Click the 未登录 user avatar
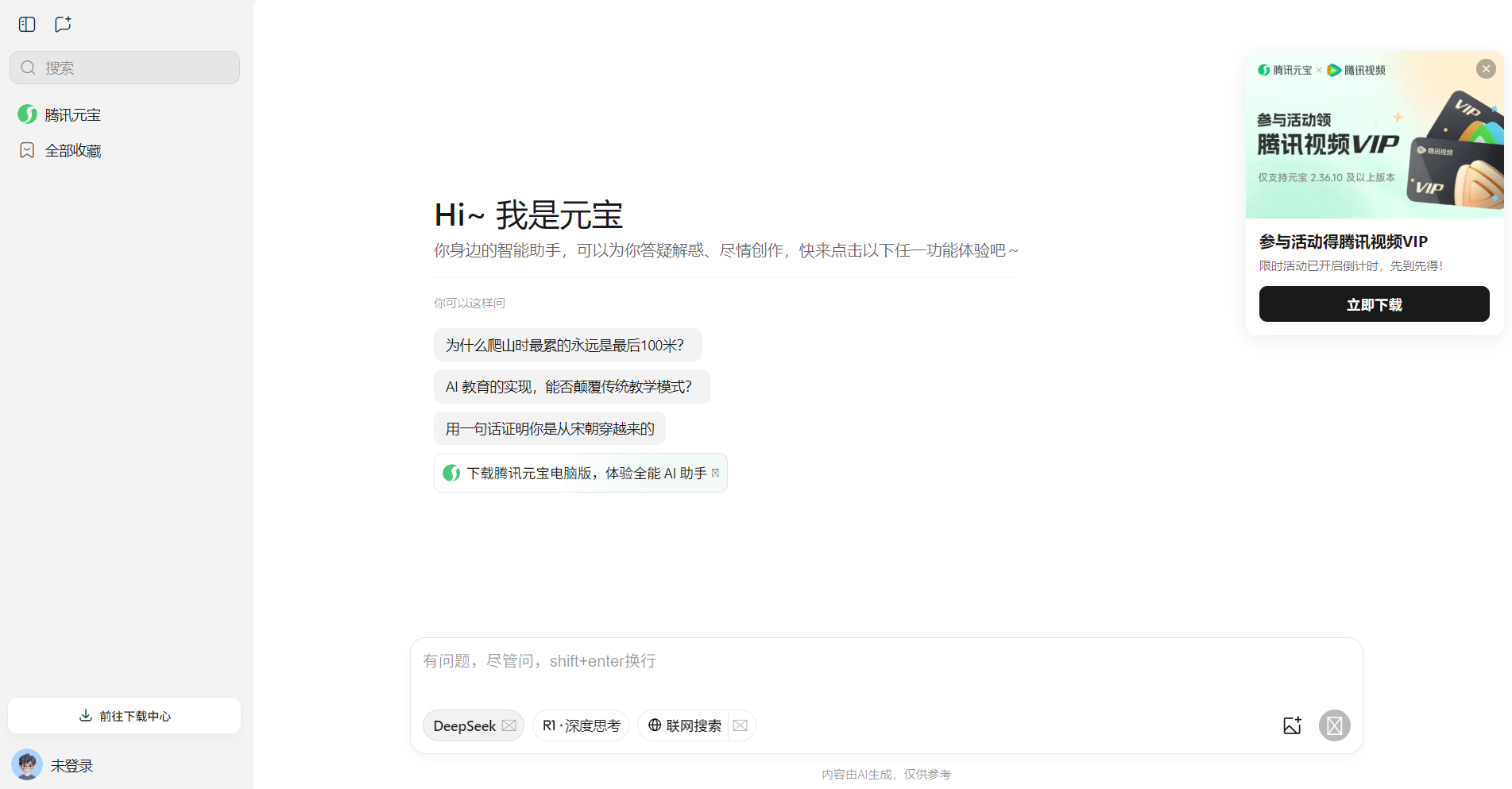The image size is (1512, 789). pyautogui.click(x=26, y=764)
